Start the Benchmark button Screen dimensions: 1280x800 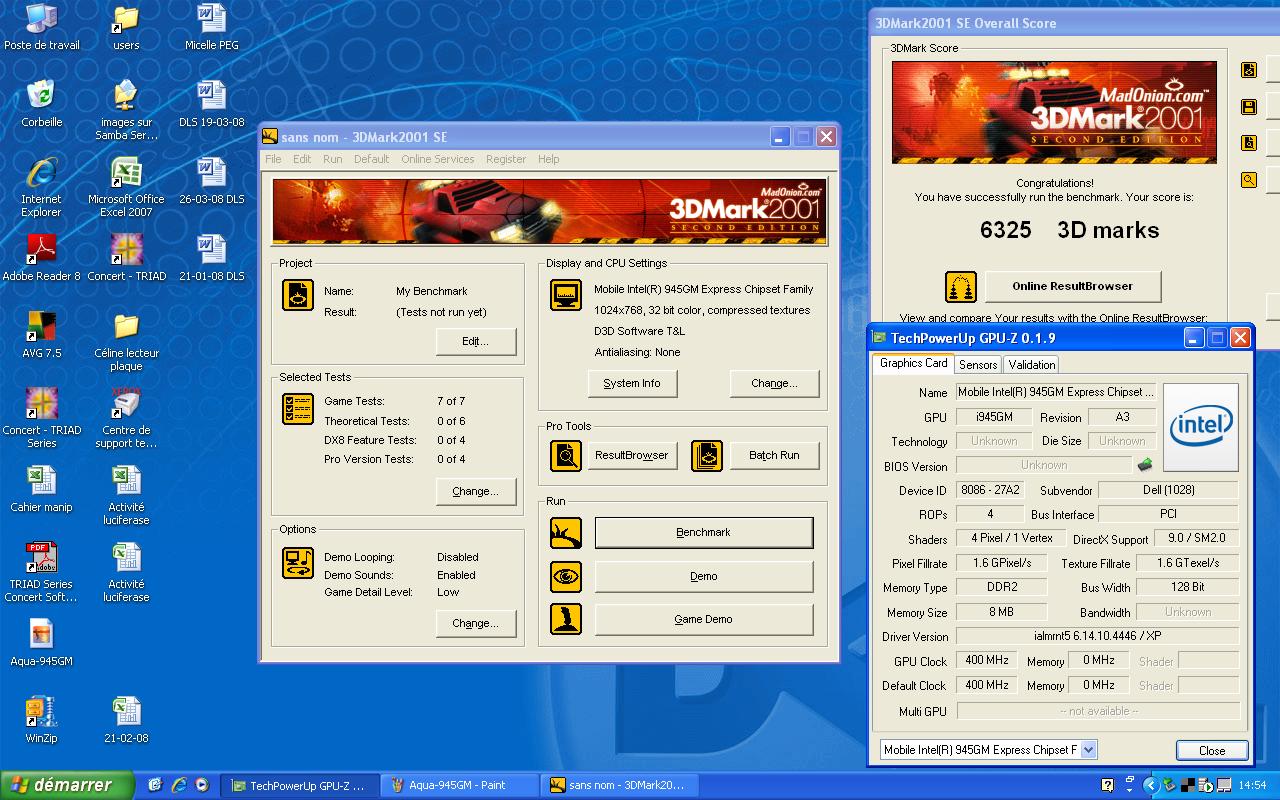pyautogui.click(x=704, y=533)
